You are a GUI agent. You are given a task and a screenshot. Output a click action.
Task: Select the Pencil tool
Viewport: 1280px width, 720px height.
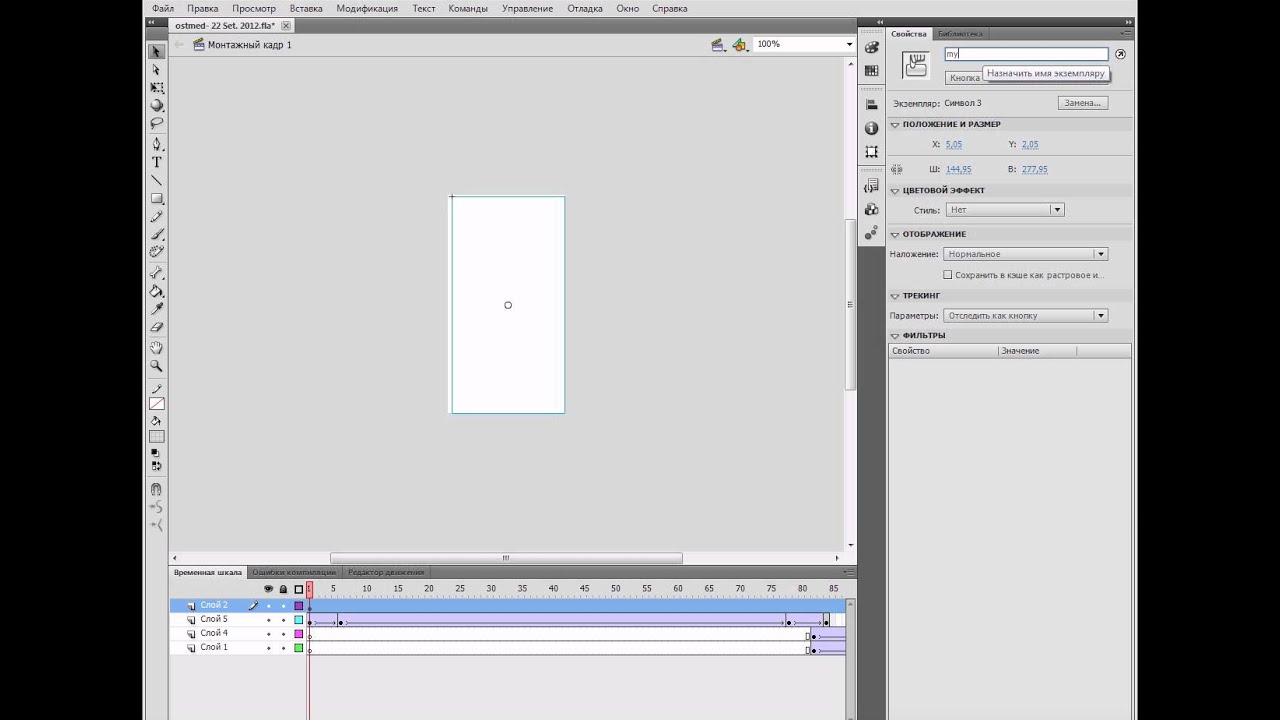(x=157, y=216)
